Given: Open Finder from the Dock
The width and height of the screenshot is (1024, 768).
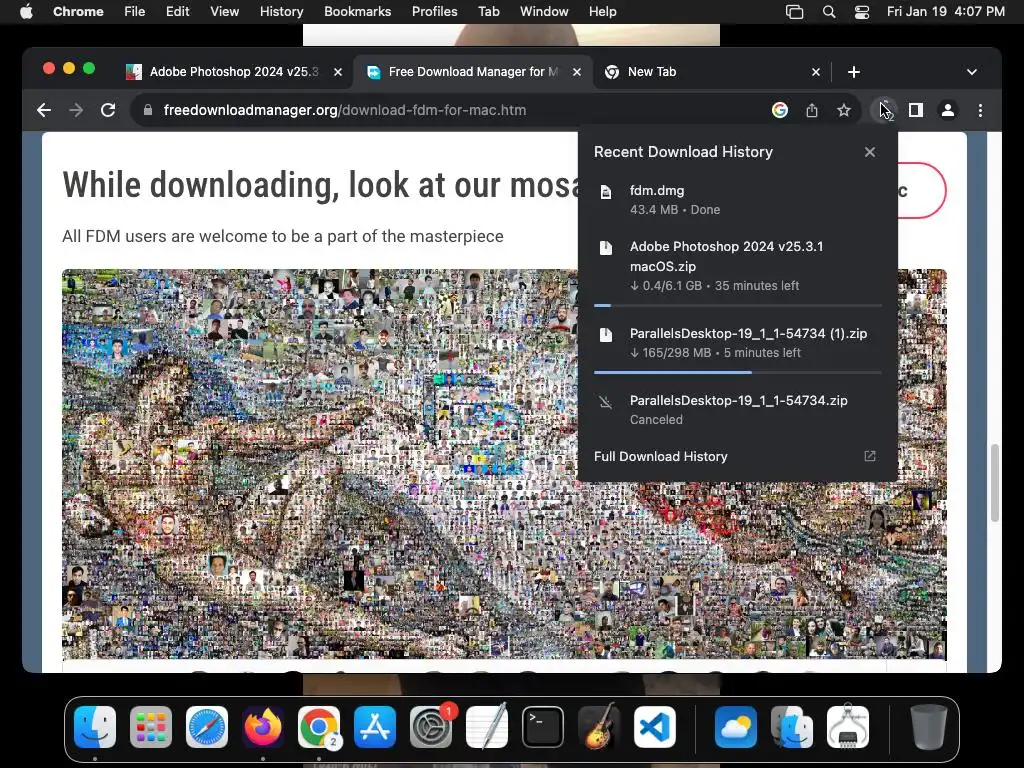Looking at the screenshot, I should (95, 727).
